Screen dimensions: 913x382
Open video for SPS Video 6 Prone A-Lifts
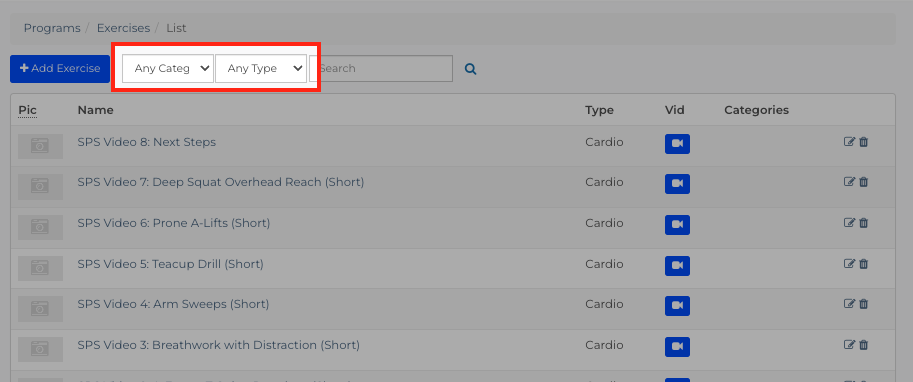pos(677,225)
